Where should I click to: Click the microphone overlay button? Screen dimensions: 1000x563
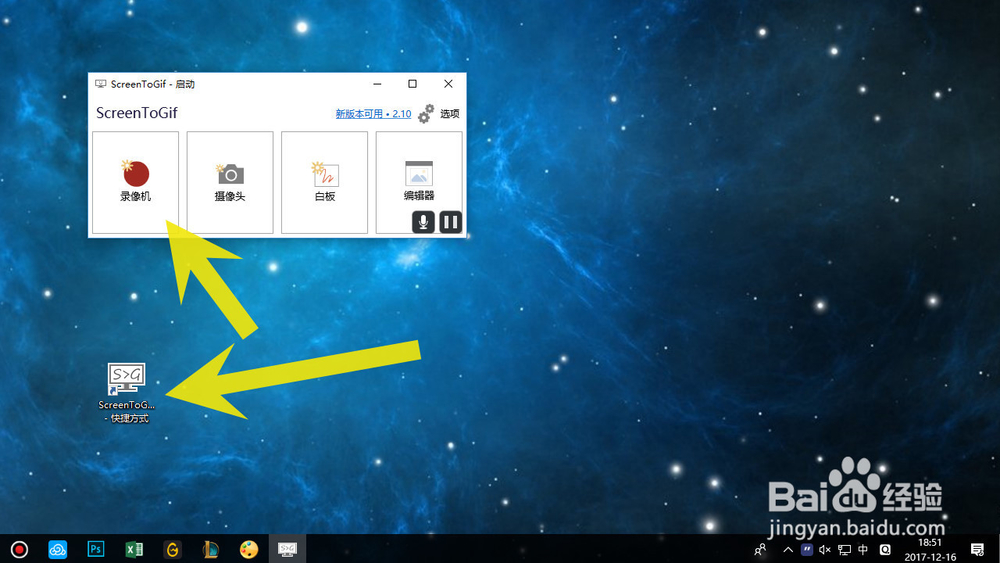tap(423, 222)
